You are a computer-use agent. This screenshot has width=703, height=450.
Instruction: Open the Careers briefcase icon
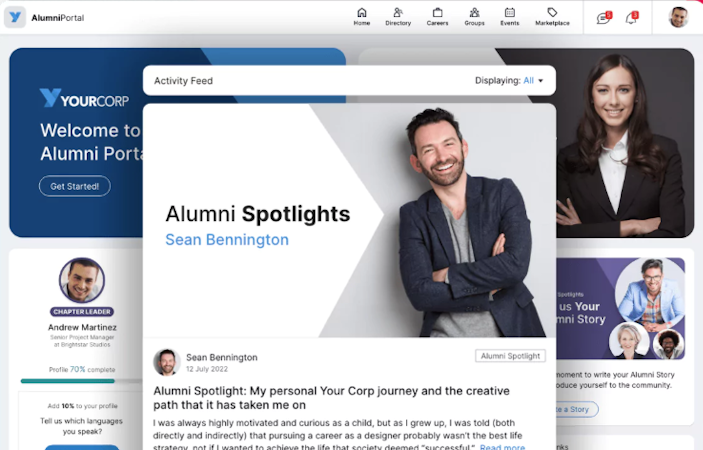pyautogui.click(x=438, y=13)
